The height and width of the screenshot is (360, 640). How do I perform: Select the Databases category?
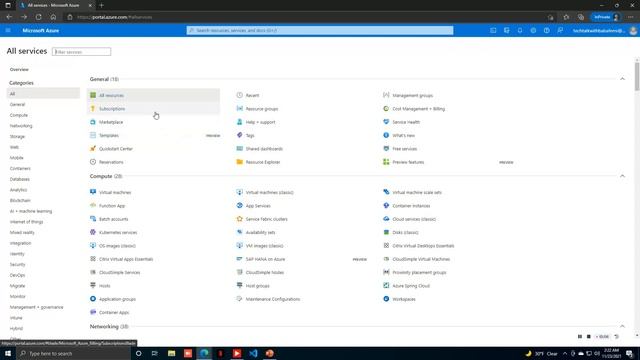[x=20, y=179]
